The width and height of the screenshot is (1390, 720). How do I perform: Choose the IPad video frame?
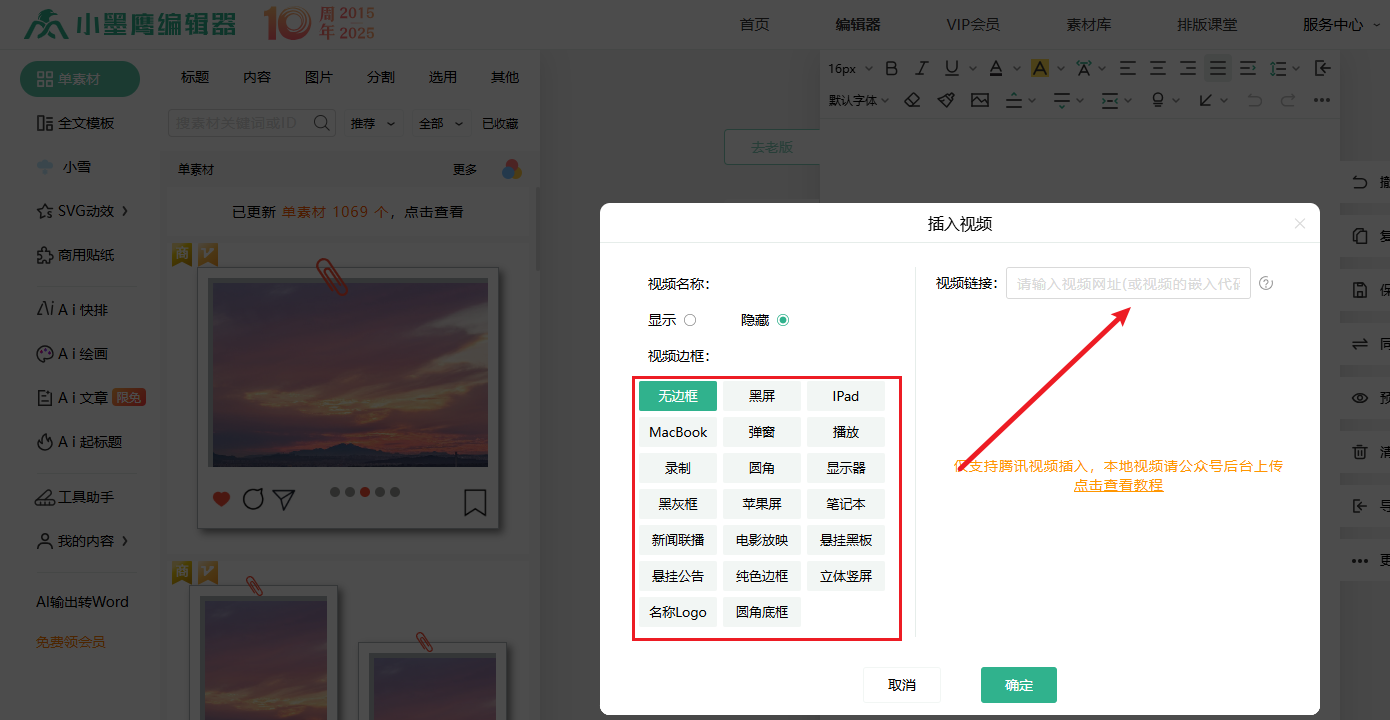click(846, 396)
